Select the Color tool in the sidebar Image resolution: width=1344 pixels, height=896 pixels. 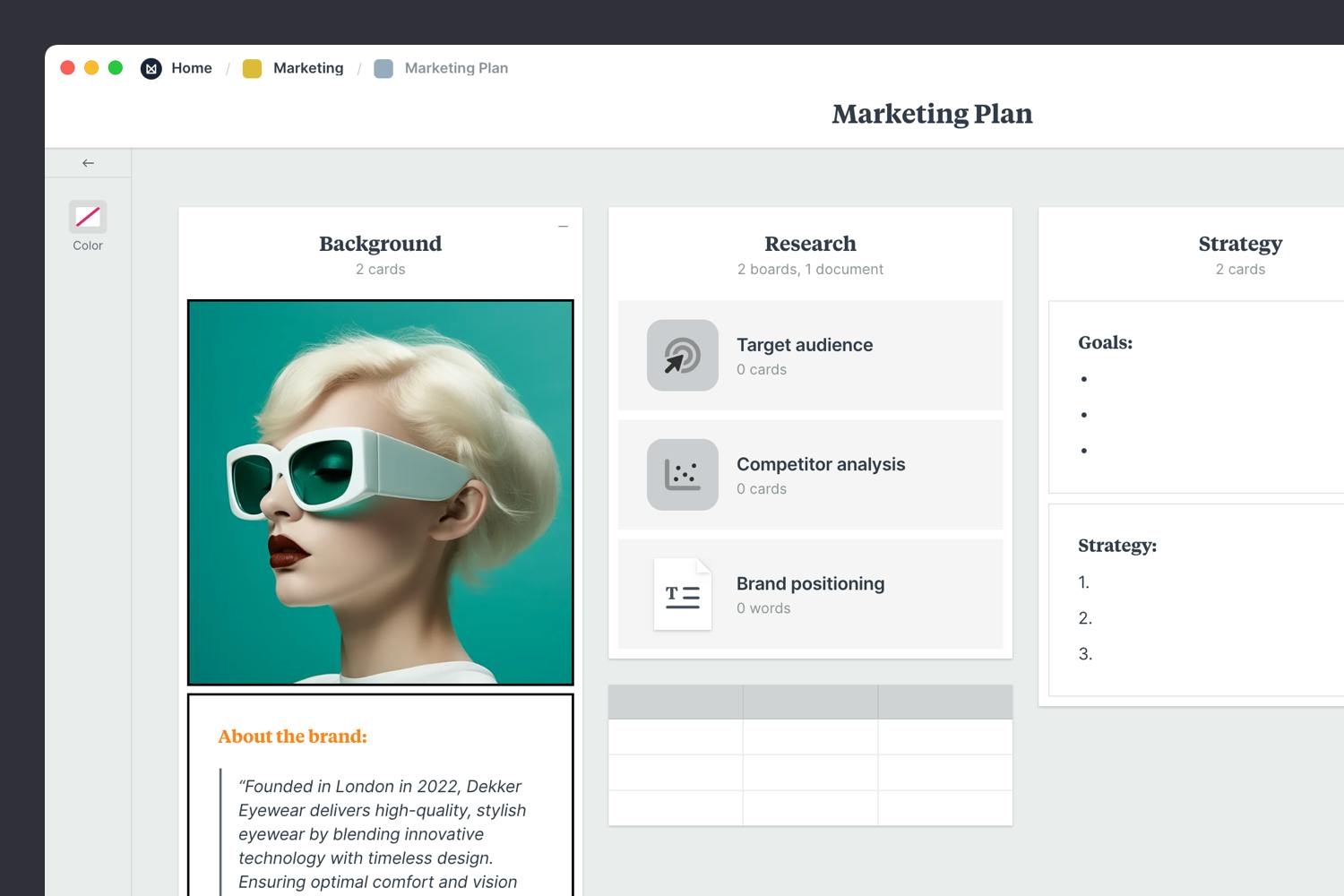pyautogui.click(x=87, y=224)
